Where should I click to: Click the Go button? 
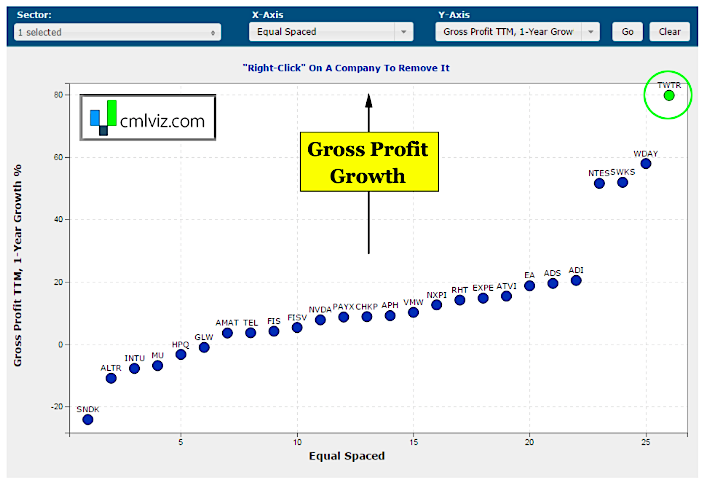click(627, 32)
